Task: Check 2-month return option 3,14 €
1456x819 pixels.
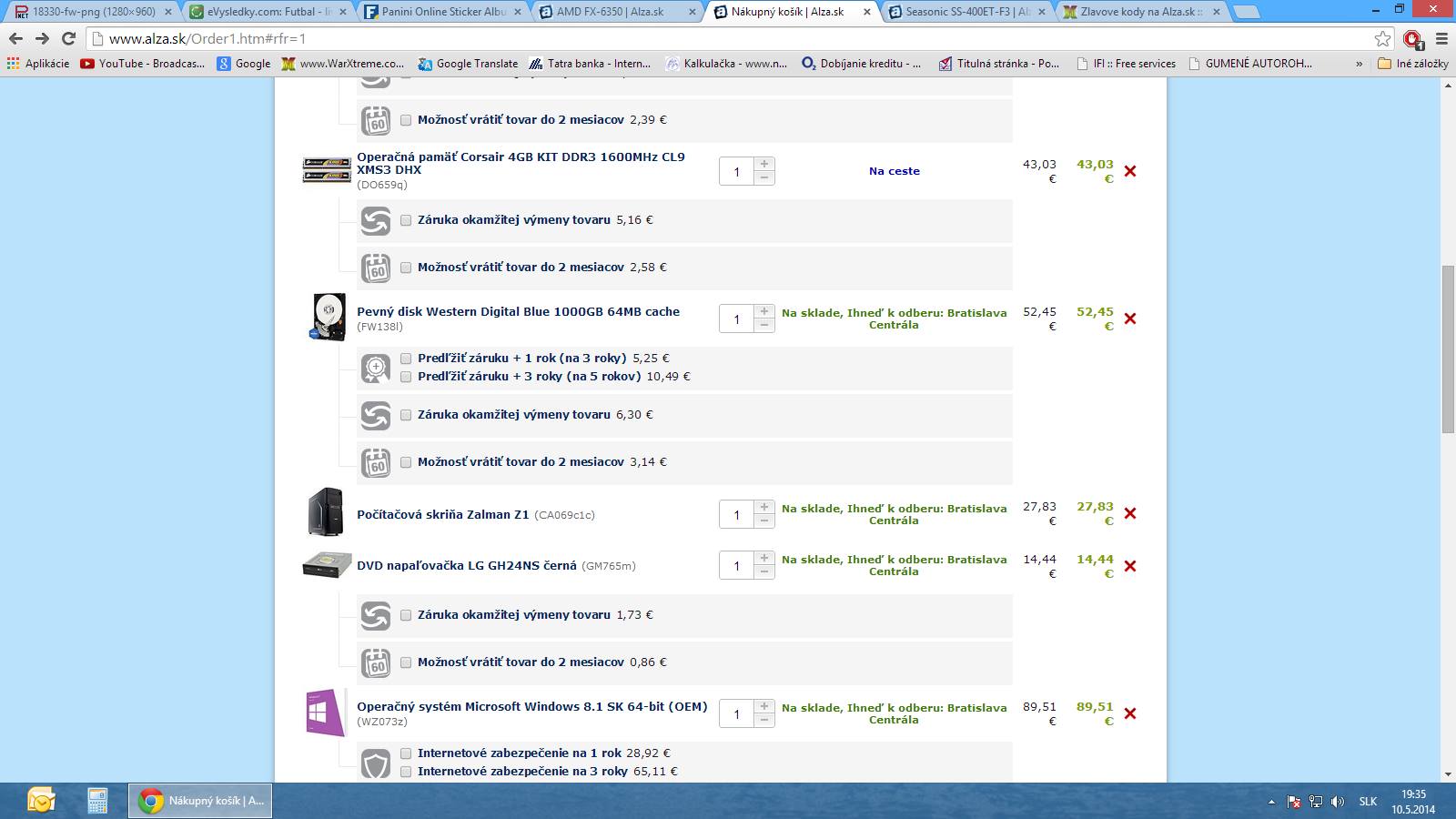Action: coord(406,462)
